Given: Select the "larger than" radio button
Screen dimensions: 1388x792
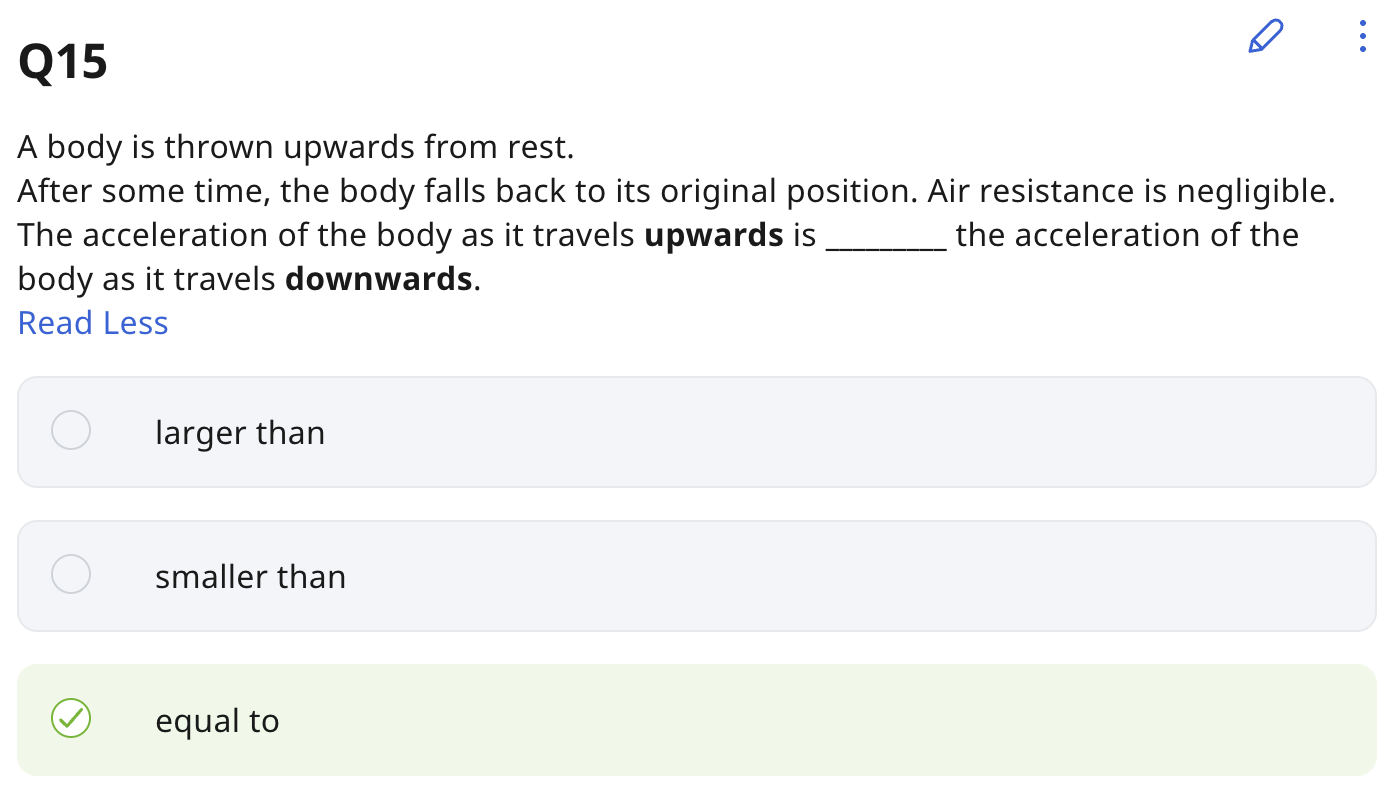Looking at the screenshot, I should click(x=71, y=431).
